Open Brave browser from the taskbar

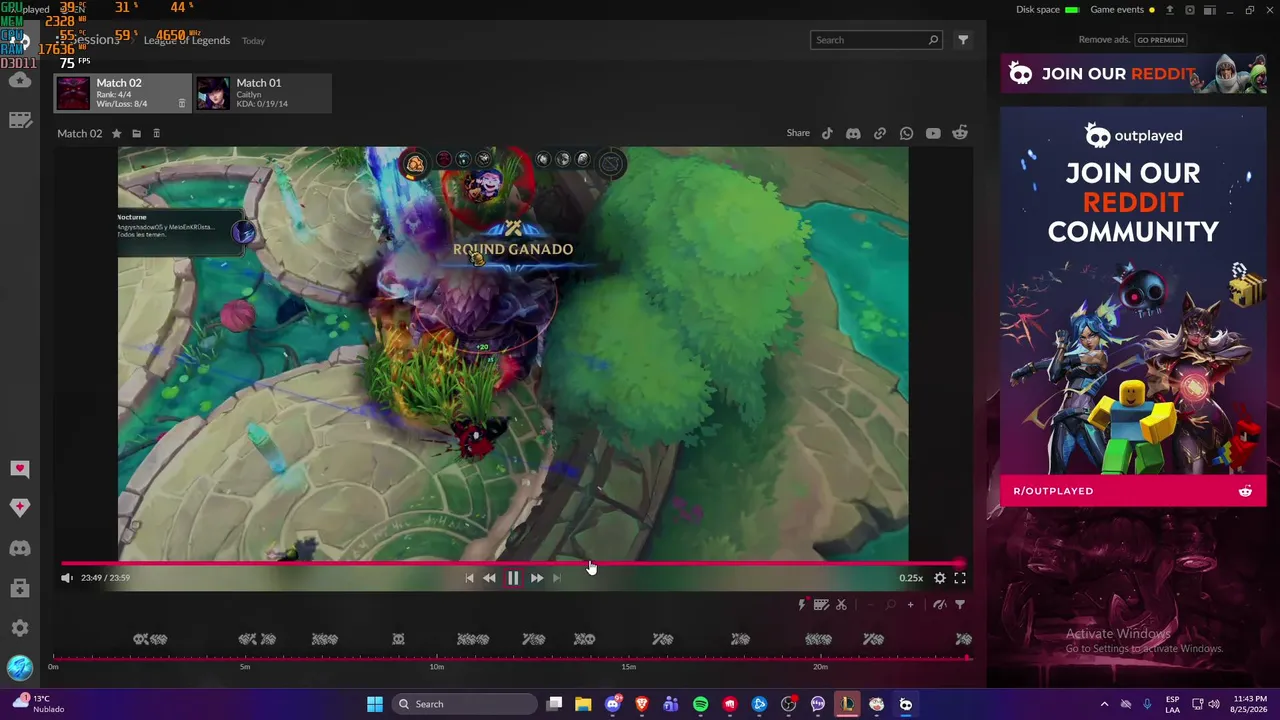(x=642, y=704)
